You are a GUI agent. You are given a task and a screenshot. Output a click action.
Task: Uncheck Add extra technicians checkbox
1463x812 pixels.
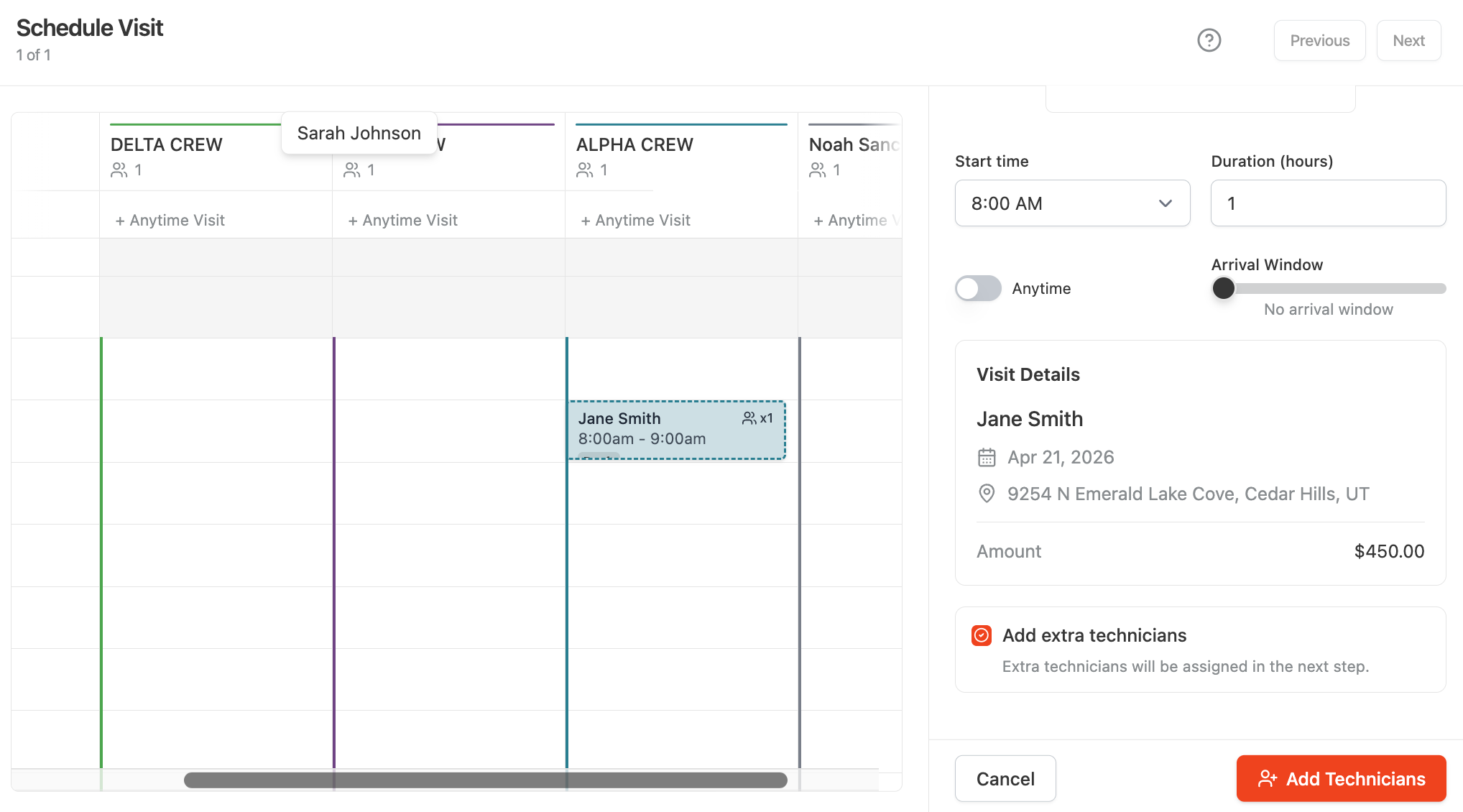981,635
